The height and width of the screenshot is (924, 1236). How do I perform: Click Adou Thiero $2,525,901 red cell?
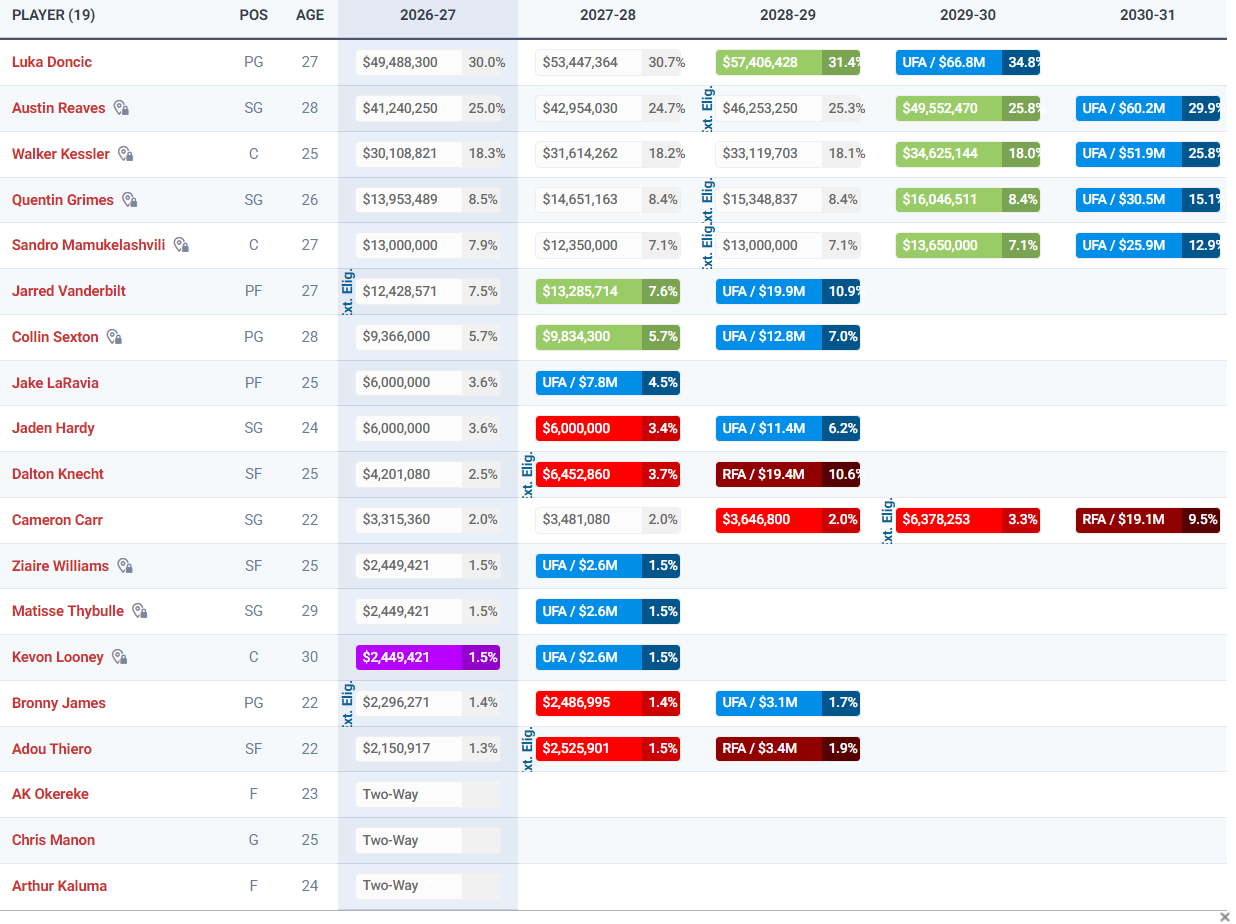click(608, 749)
